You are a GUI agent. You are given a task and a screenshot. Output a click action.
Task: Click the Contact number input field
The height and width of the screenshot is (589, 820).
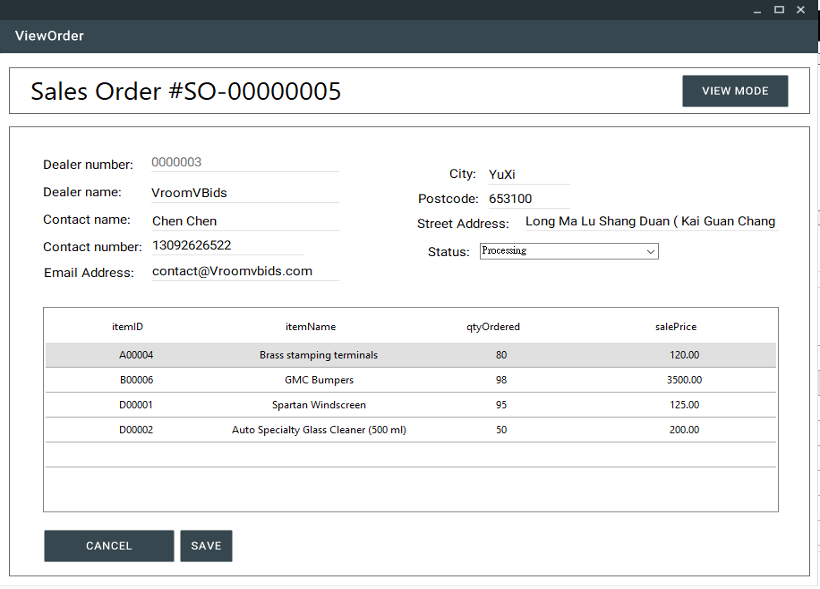(x=227, y=245)
